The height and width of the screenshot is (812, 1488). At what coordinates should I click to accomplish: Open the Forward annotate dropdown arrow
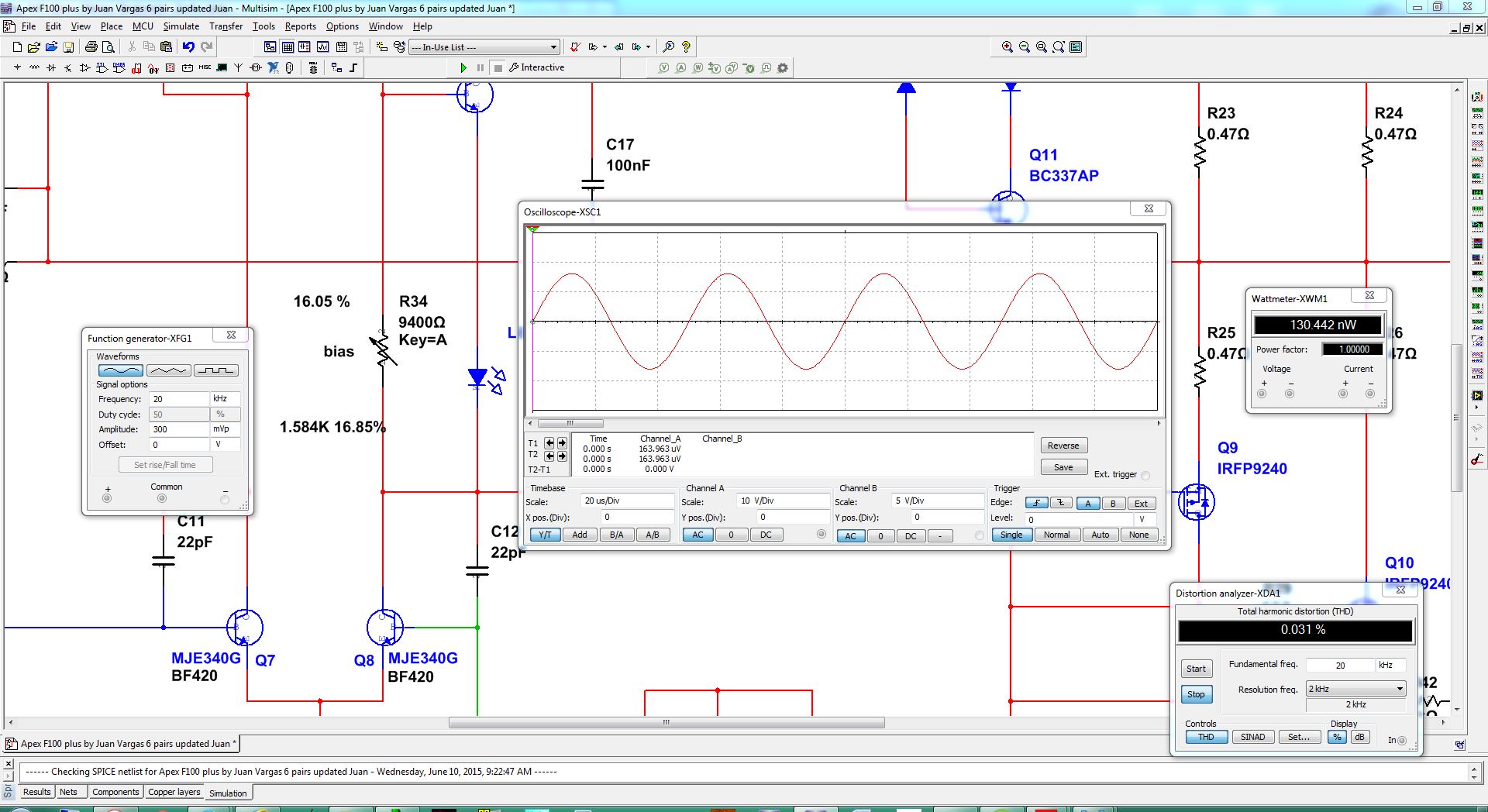click(648, 46)
